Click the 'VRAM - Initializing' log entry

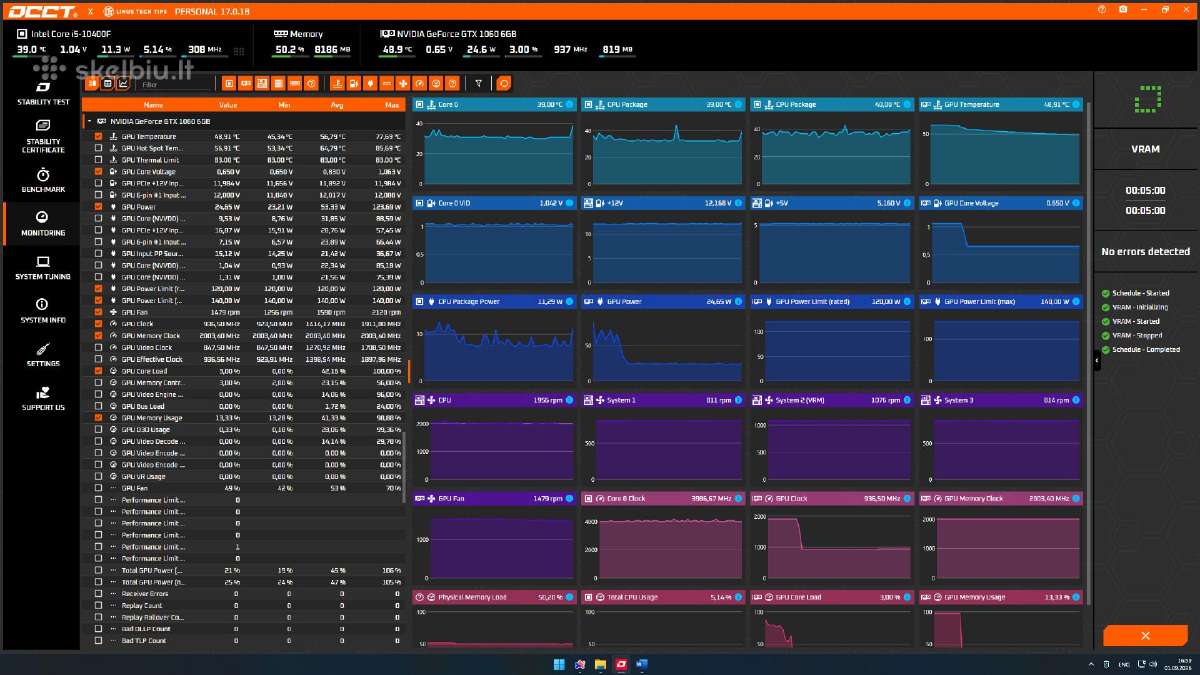tap(1140, 308)
